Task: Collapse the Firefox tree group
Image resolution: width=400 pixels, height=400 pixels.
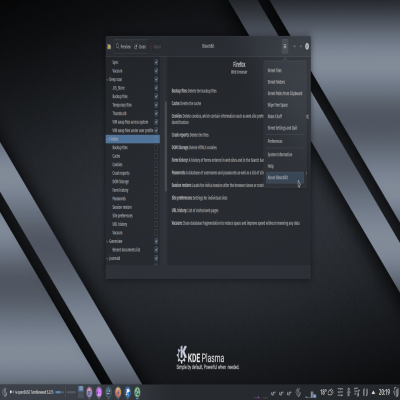Action: [x=107, y=139]
